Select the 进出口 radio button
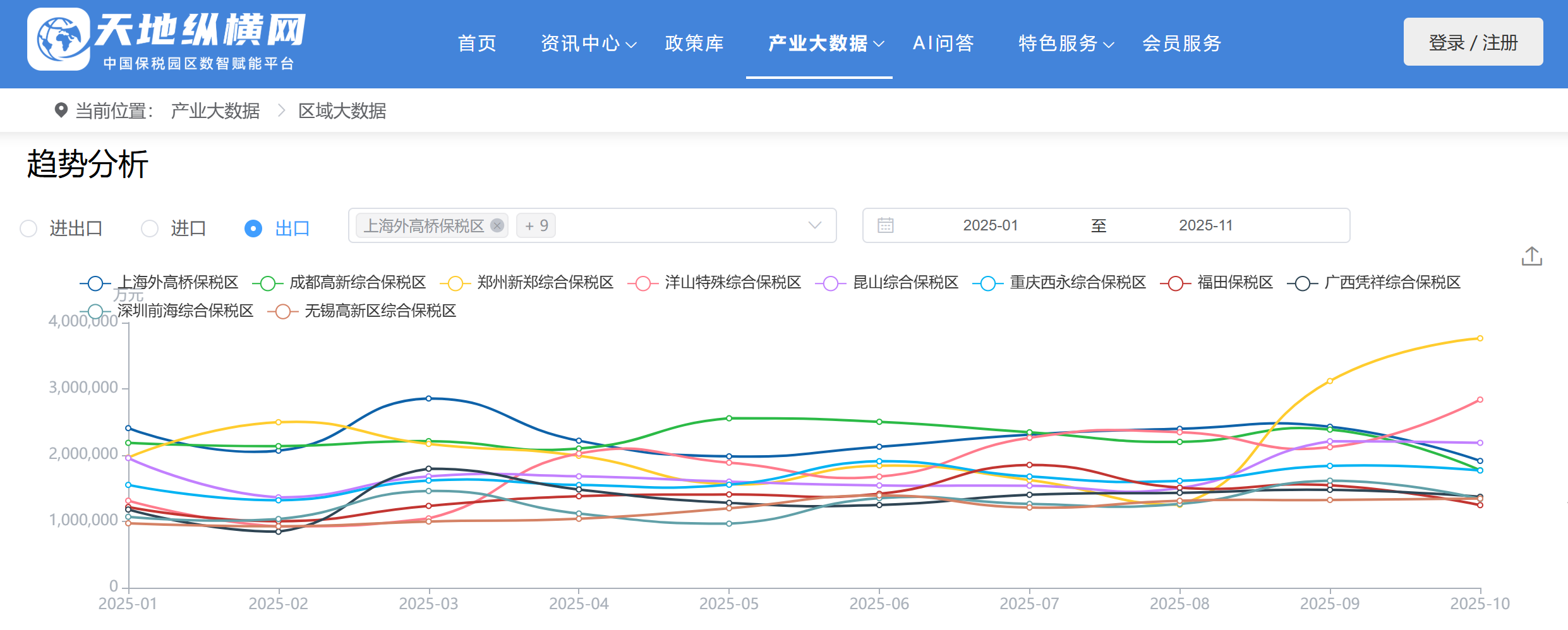The width and height of the screenshot is (1568, 630). [x=28, y=229]
